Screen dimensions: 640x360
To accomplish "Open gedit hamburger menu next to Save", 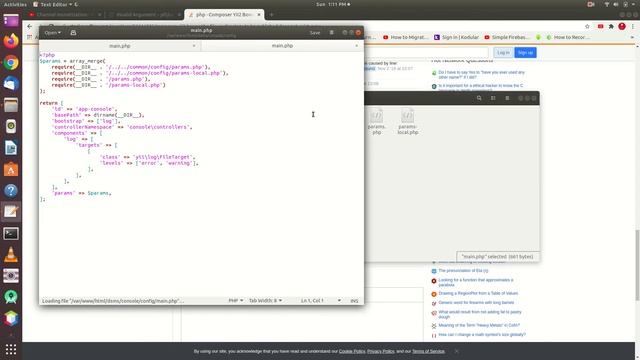I will (x=331, y=33).
